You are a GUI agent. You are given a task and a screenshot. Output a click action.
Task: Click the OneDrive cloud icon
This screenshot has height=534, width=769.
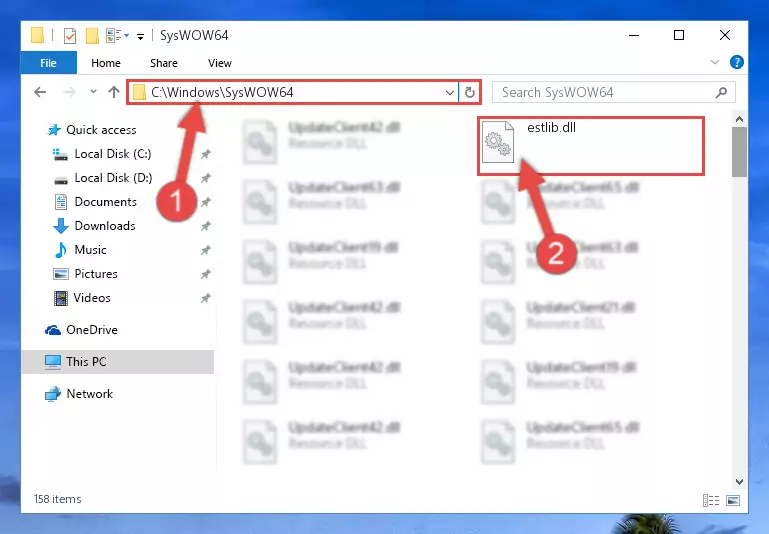coord(53,330)
